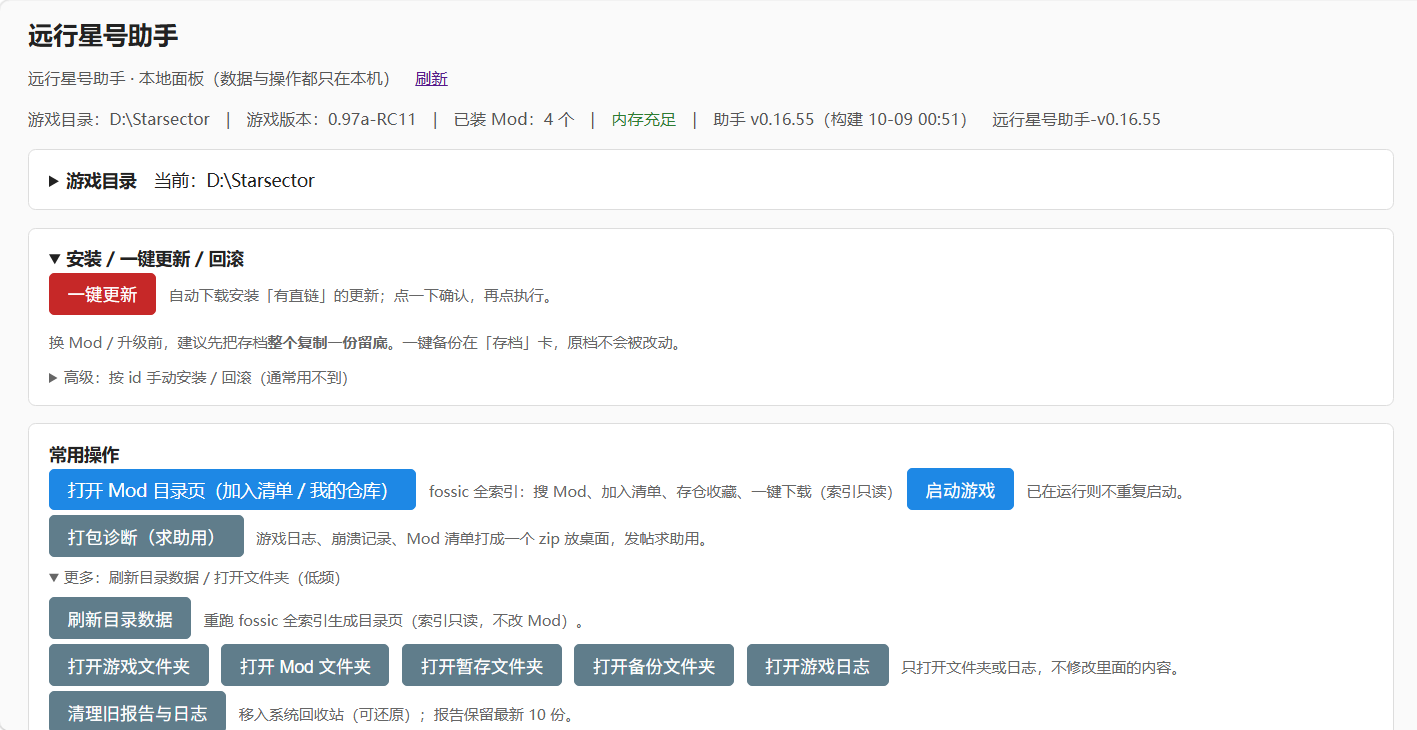Click the 游戏版本：0.97a-RC11 status text
The height and width of the screenshot is (730, 1417).
point(331,120)
